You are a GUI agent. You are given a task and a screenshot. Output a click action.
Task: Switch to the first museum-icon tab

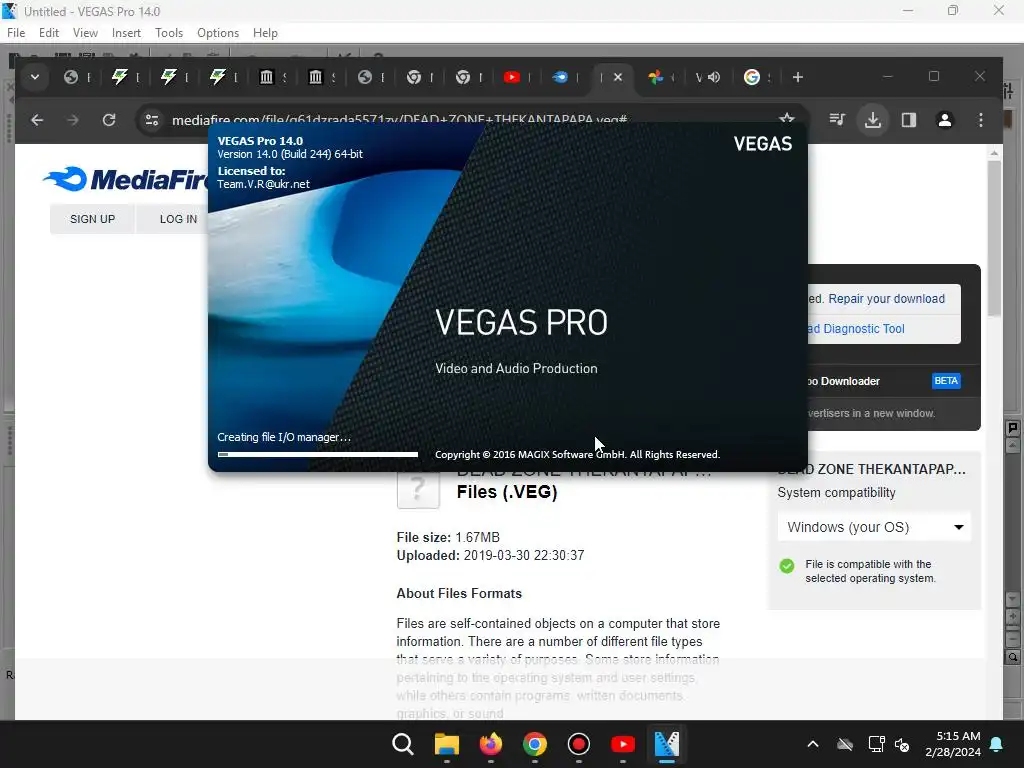(266, 77)
